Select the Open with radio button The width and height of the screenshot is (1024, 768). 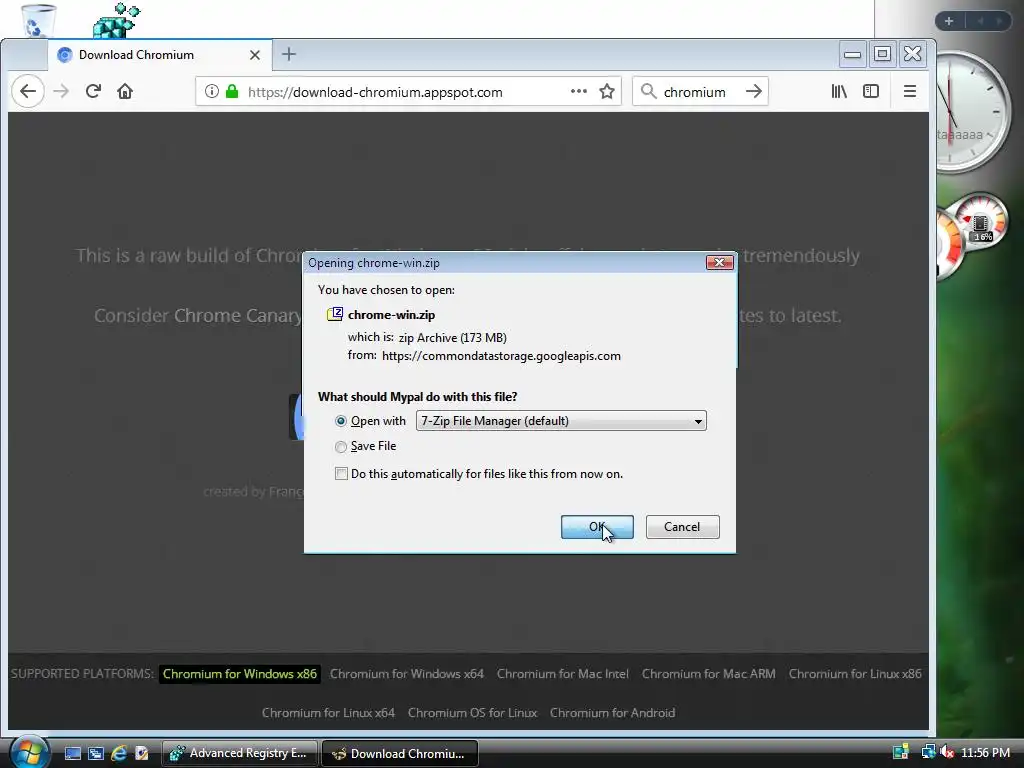pos(341,421)
